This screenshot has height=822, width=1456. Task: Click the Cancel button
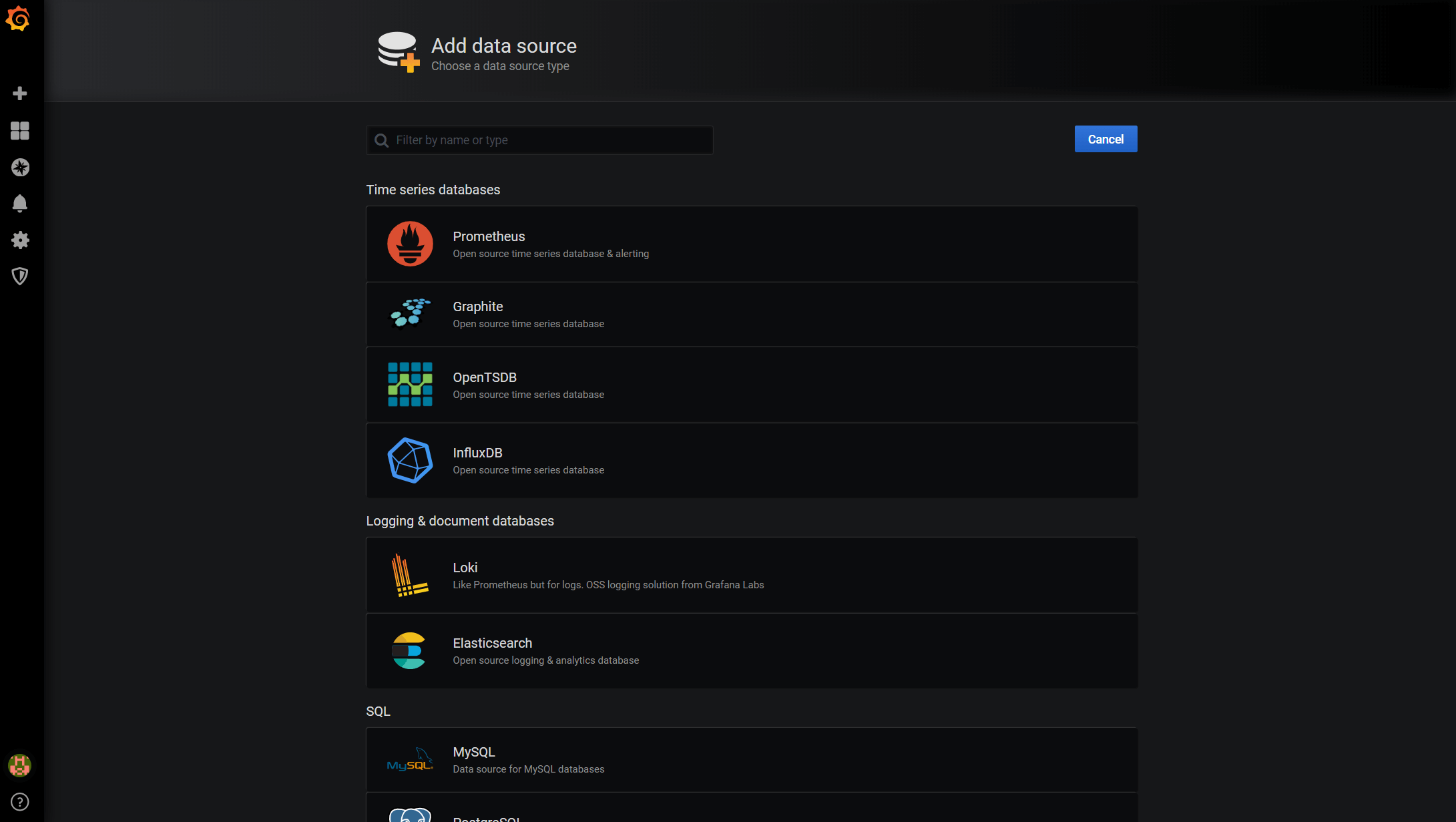pyautogui.click(x=1106, y=139)
